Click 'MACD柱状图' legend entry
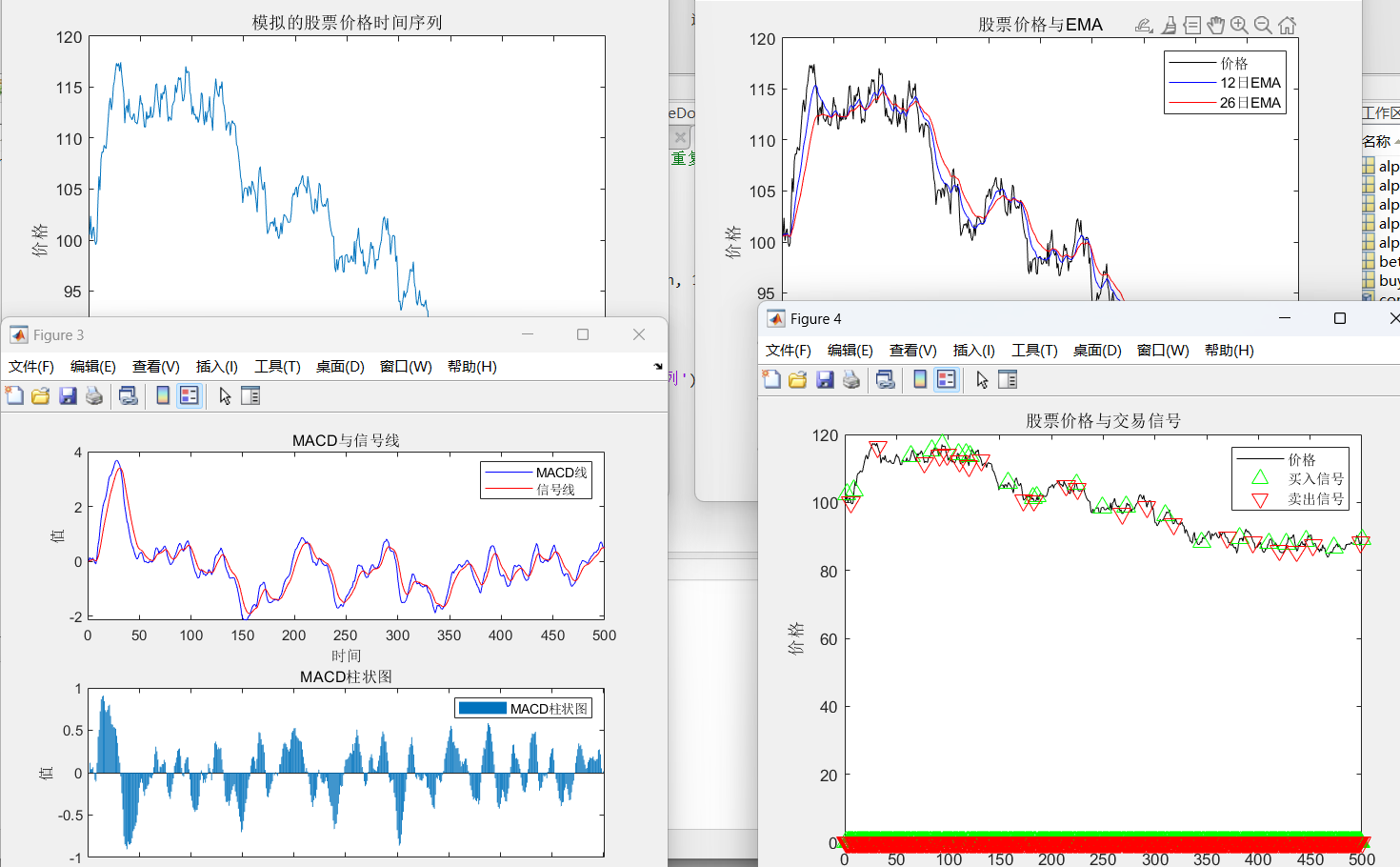 click(549, 709)
